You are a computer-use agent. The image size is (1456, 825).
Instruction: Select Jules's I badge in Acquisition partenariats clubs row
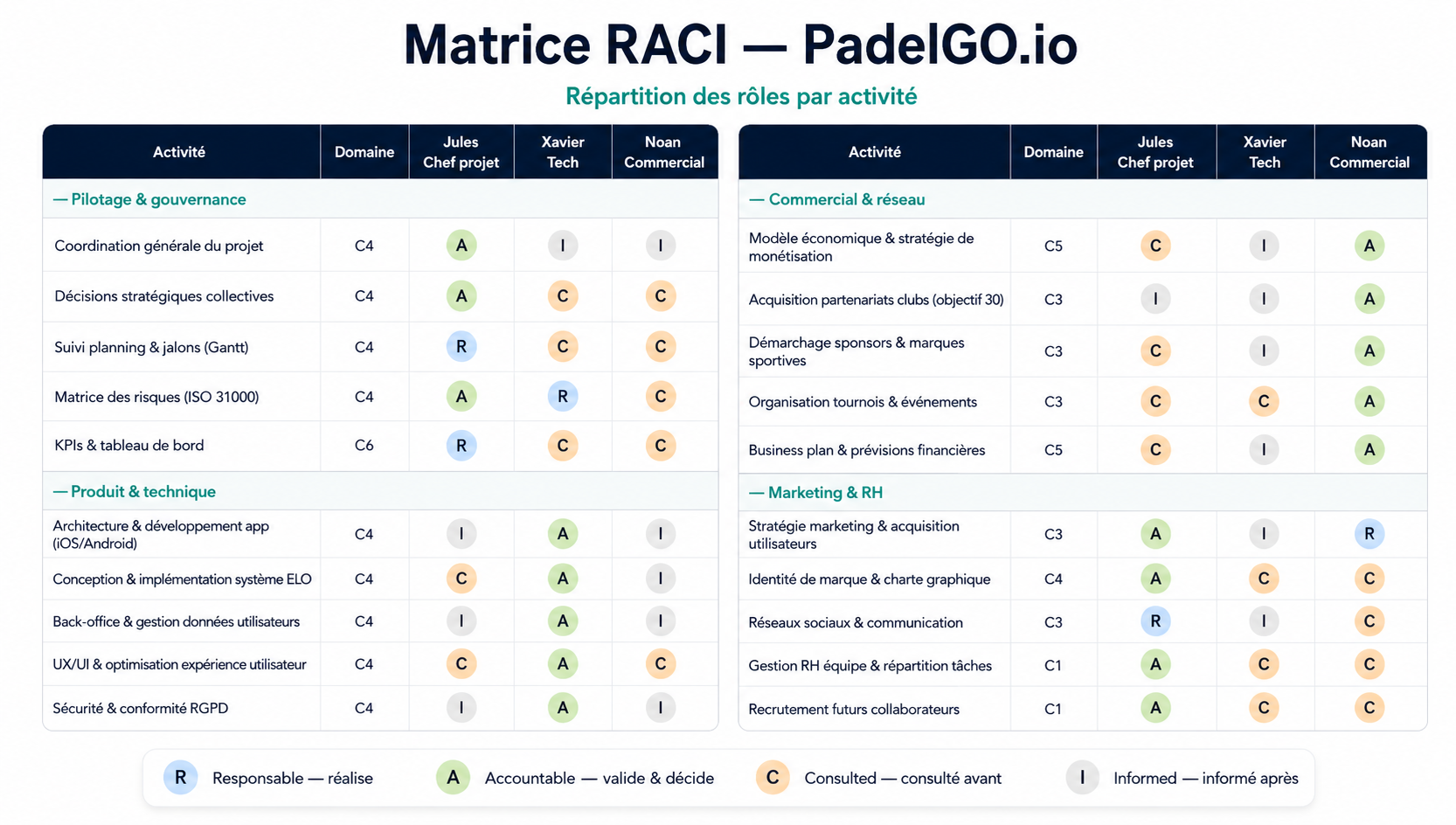point(1155,299)
